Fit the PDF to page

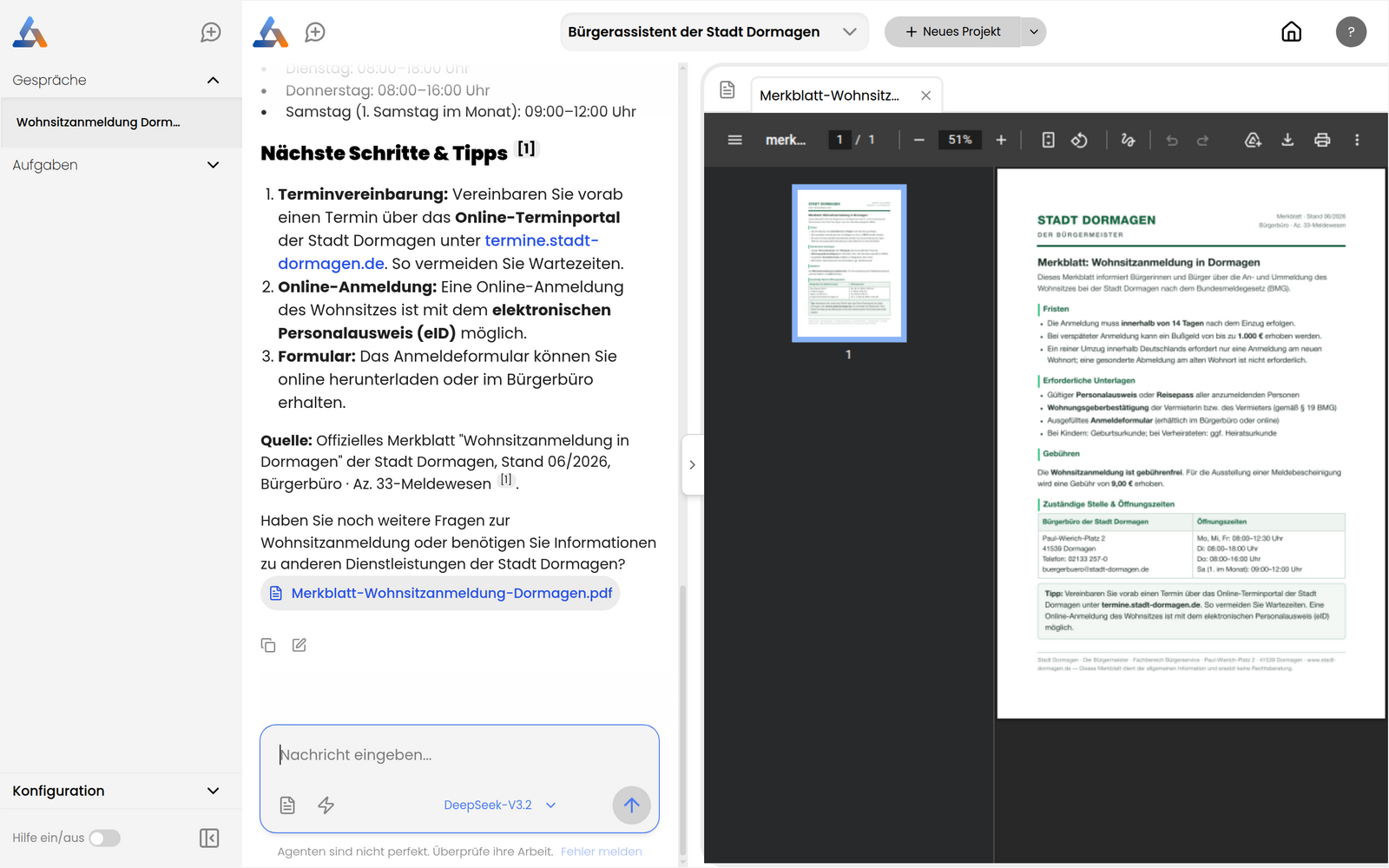pos(1049,140)
